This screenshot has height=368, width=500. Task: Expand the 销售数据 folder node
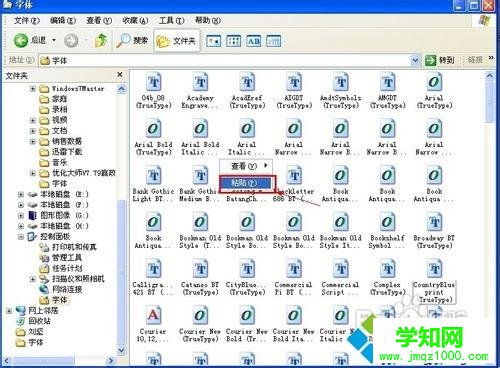click(33, 141)
